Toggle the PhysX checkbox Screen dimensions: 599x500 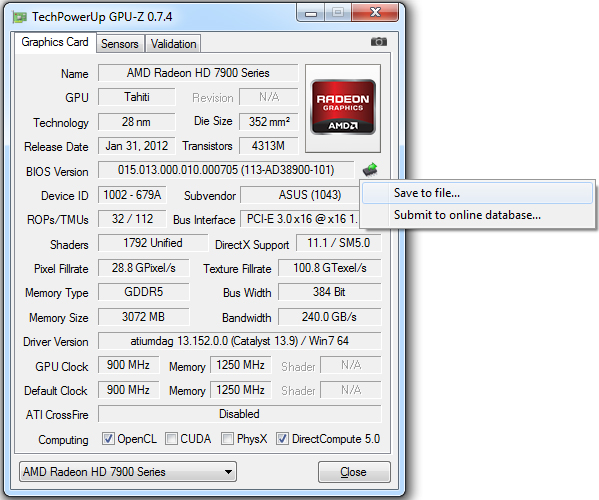click(x=227, y=439)
